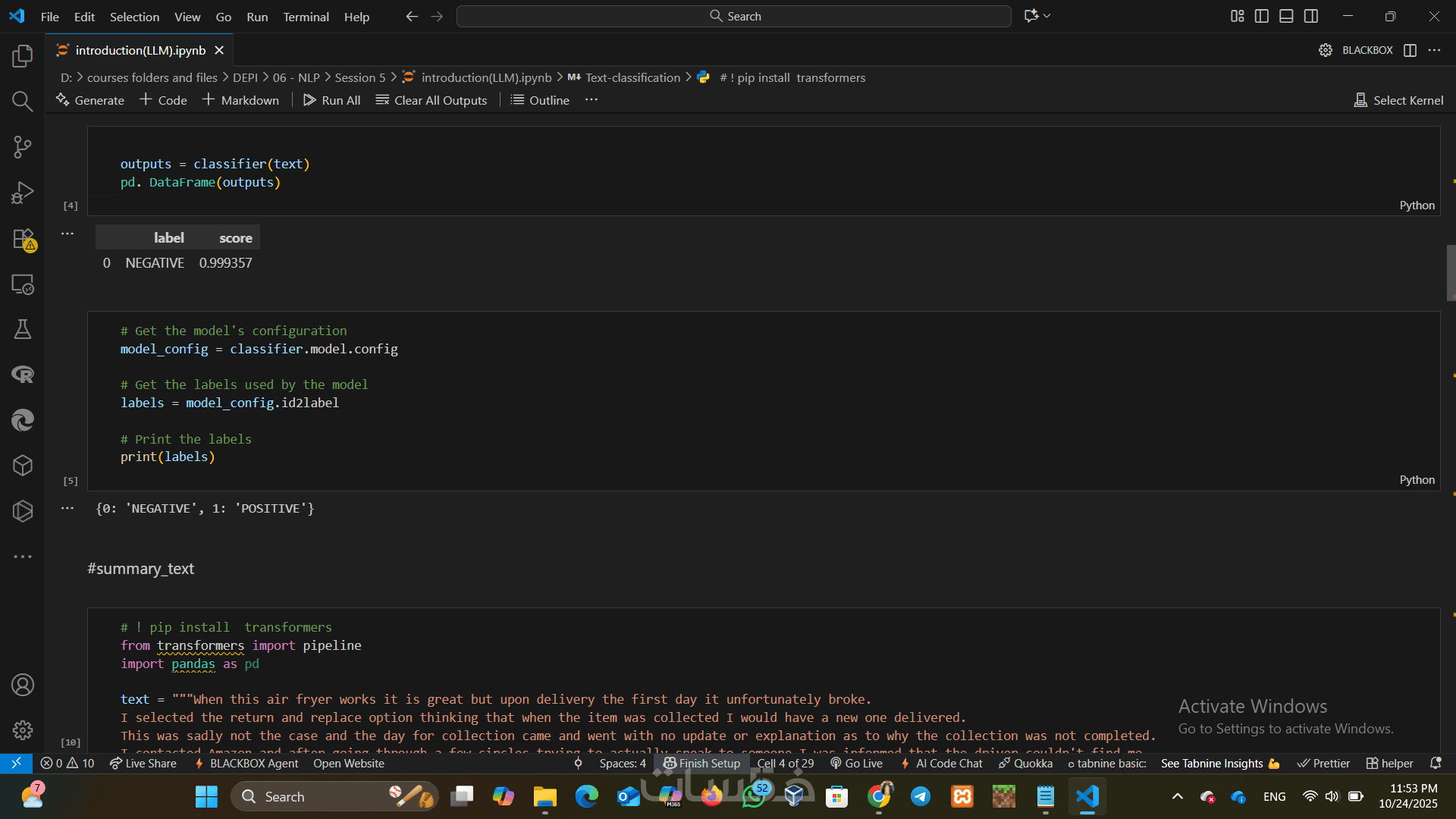Expand cell 5 output more actions
This screenshot has width=1456, height=819.
coord(67,508)
